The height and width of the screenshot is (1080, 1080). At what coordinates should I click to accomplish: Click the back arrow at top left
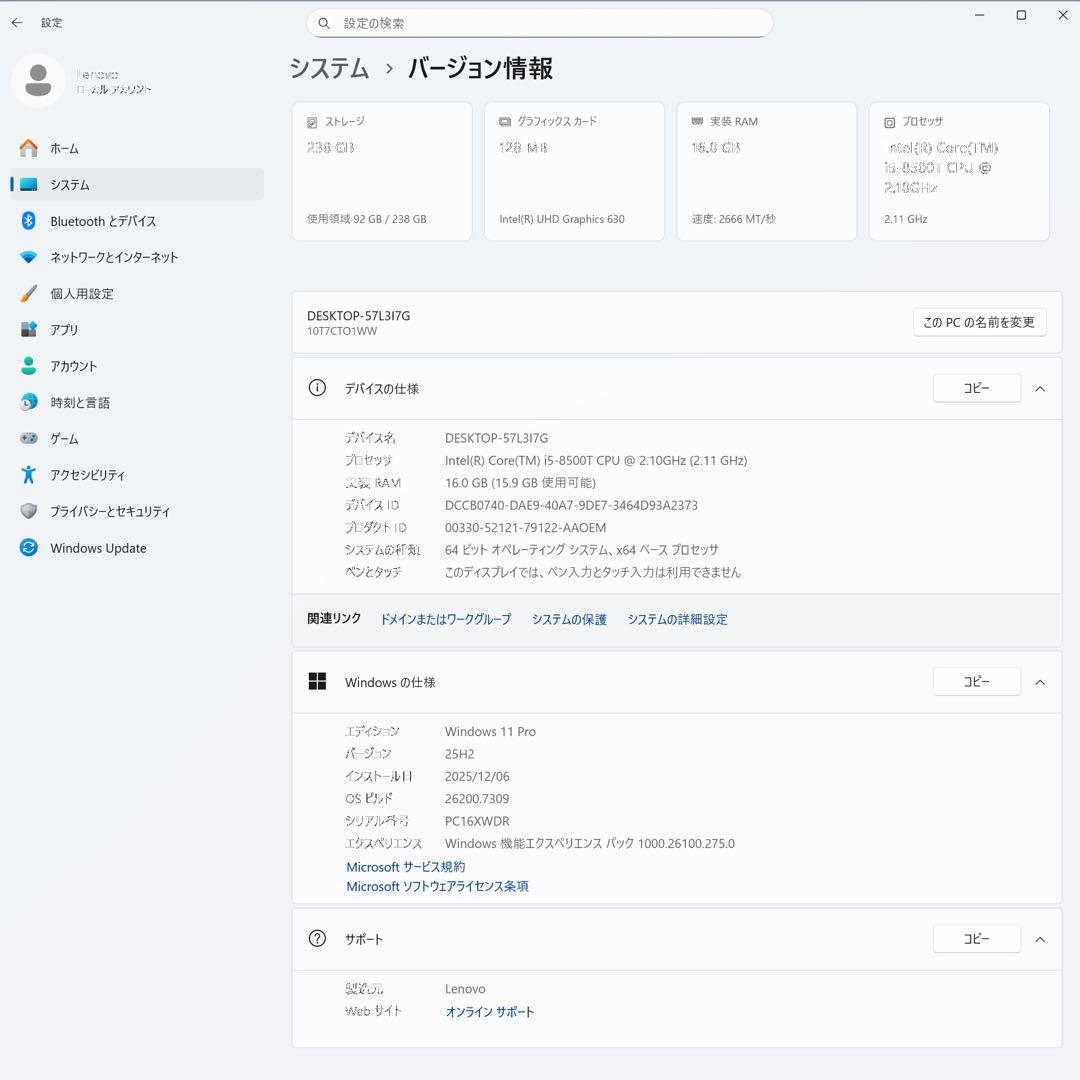click(16, 22)
